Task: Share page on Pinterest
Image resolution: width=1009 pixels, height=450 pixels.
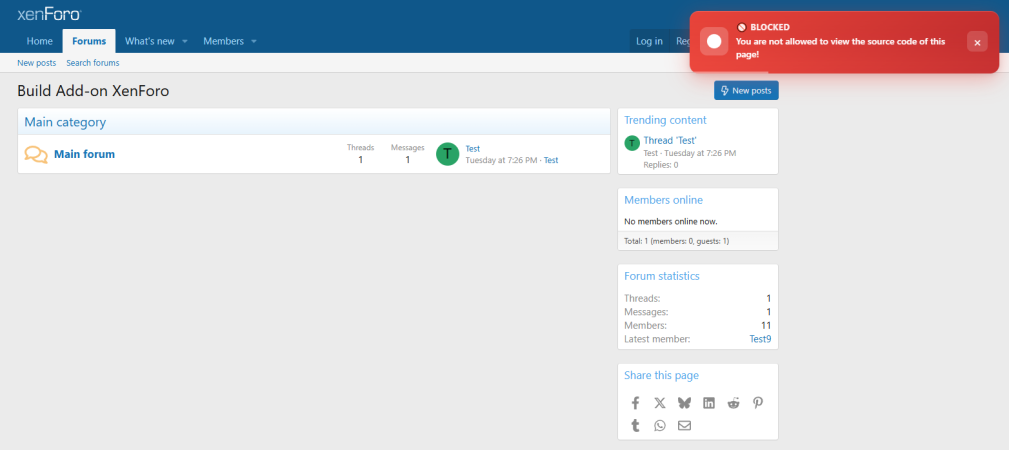Action: (758, 403)
